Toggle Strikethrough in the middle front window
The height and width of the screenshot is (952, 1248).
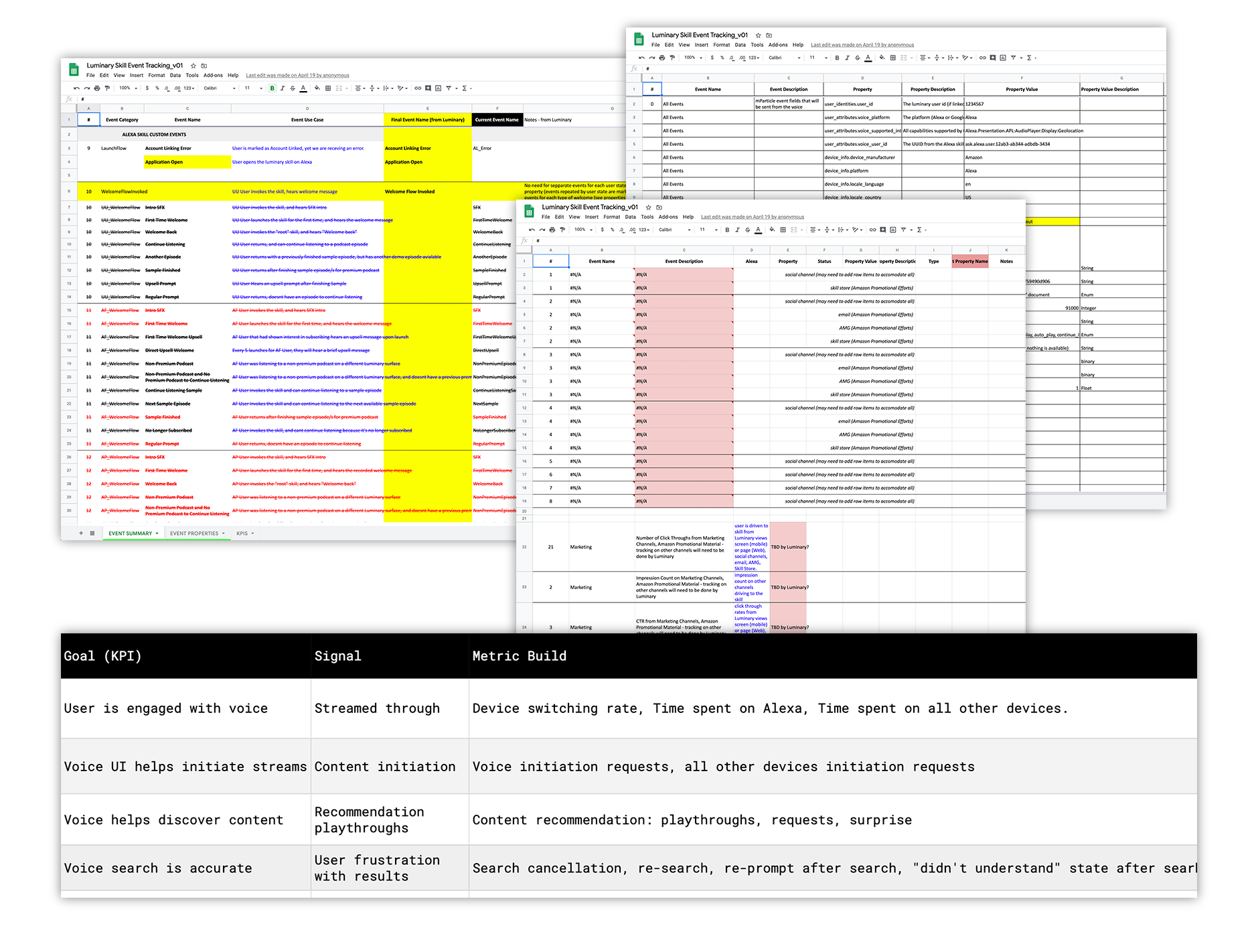[748, 230]
